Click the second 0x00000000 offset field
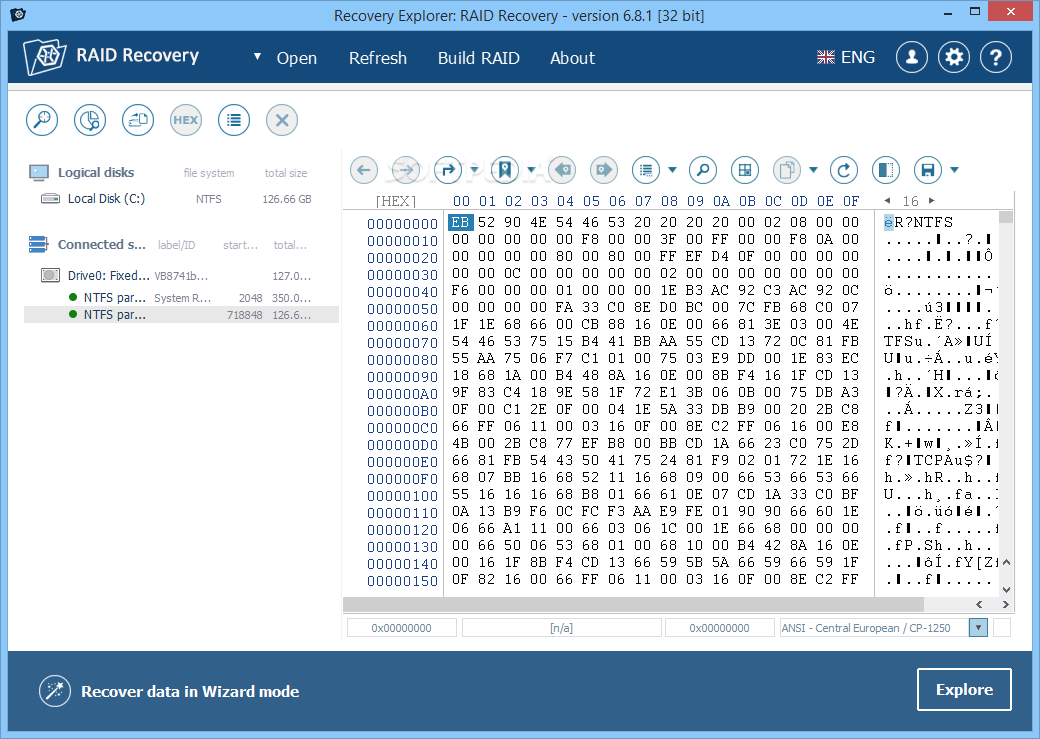The image size is (1040, 739). [719, 628]
